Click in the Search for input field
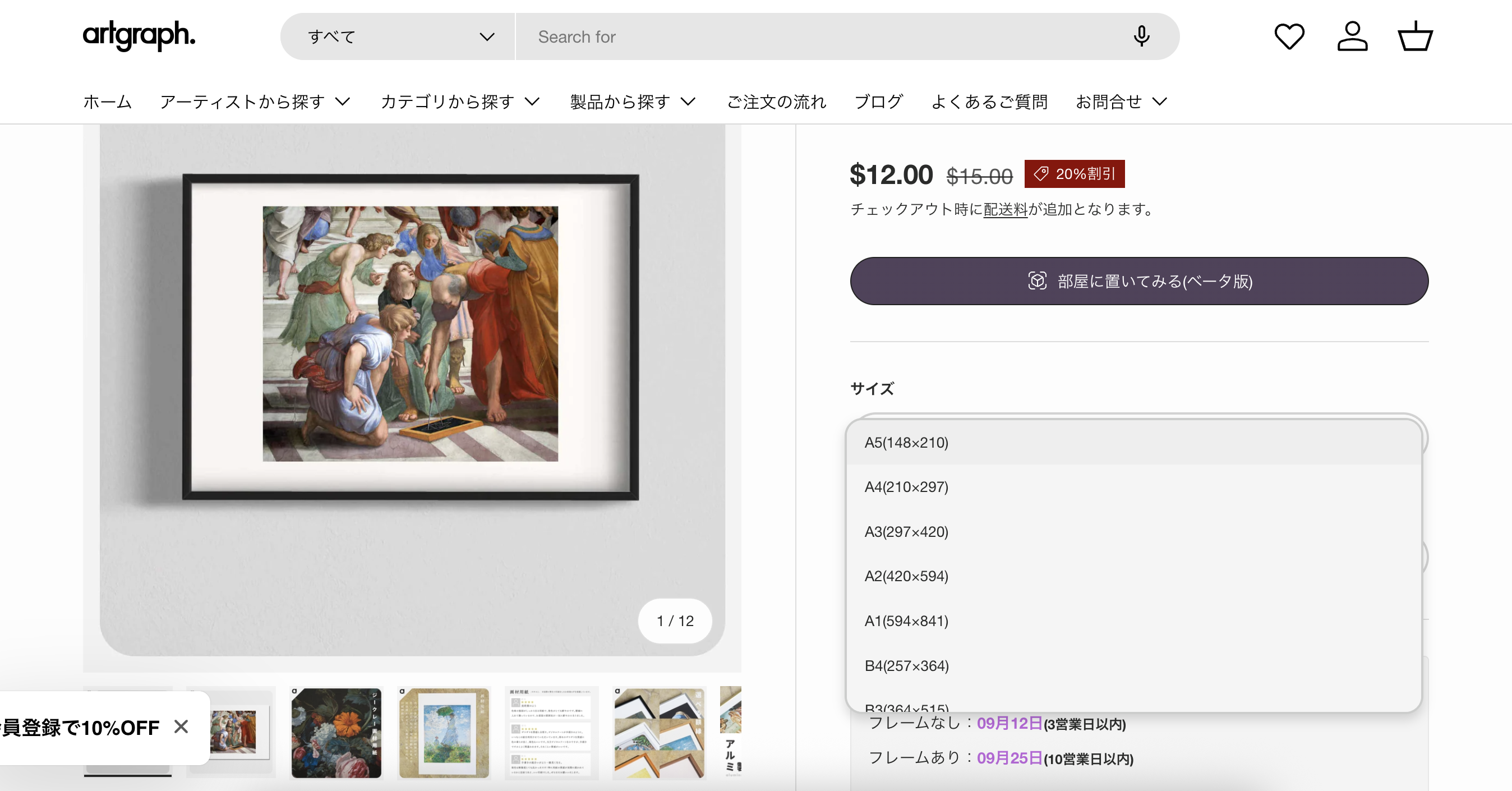This screenshot has height=791, width=1512. coord(822,37)
